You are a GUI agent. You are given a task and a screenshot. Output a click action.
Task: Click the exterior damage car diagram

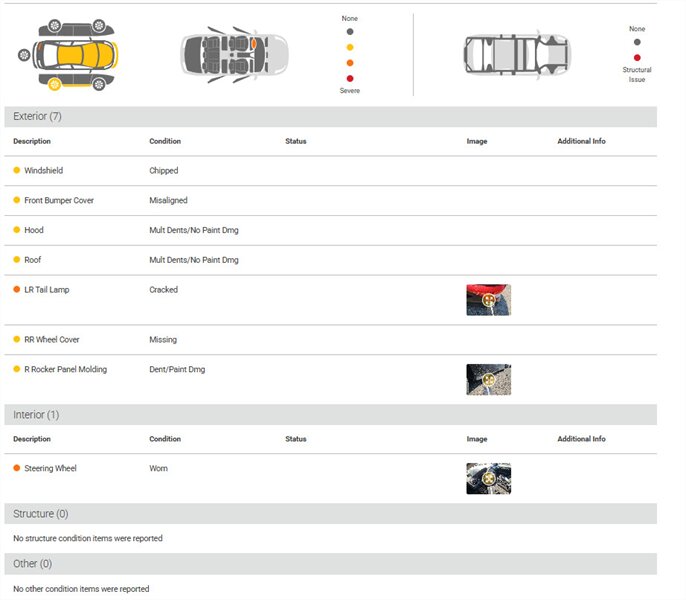pyautogui.click(x=68, y=54)
